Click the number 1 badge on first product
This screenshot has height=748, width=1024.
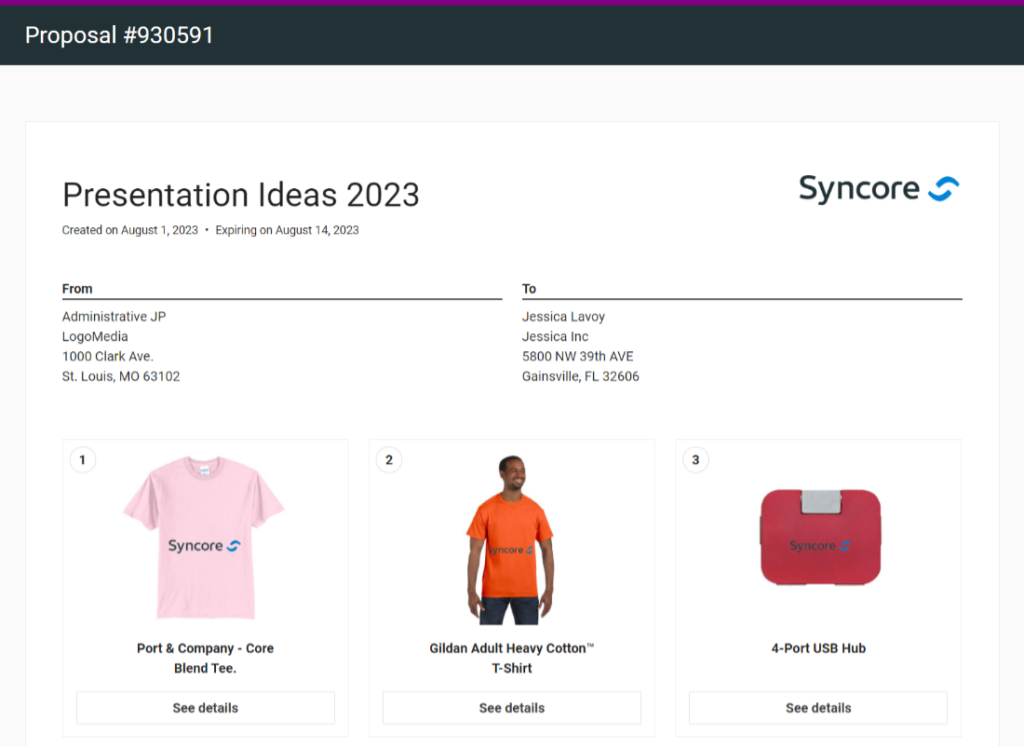click(x=82, y=460)
